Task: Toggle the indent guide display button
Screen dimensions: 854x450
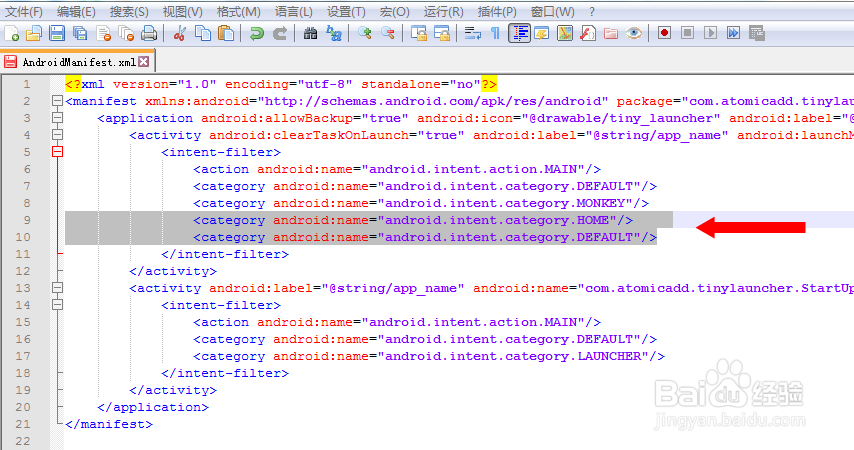Action: [519, 33]
